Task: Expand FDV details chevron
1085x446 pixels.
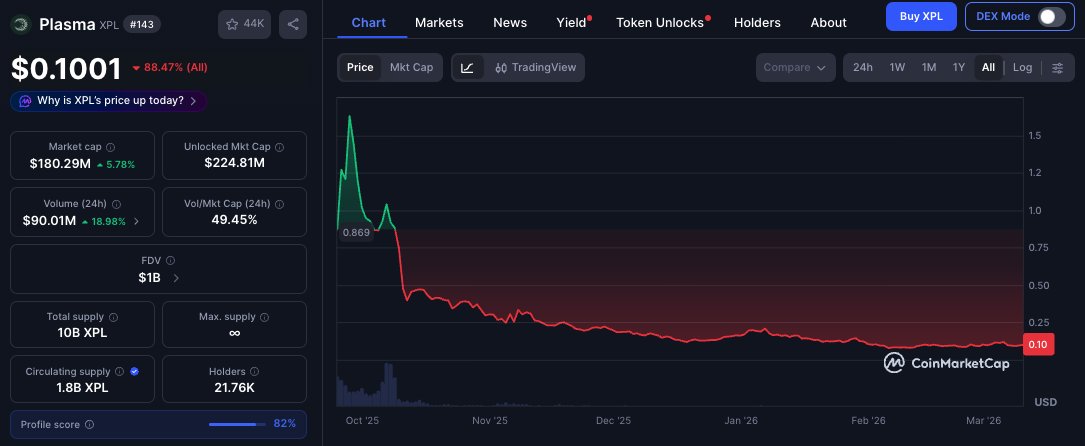Action: point(176,278)
